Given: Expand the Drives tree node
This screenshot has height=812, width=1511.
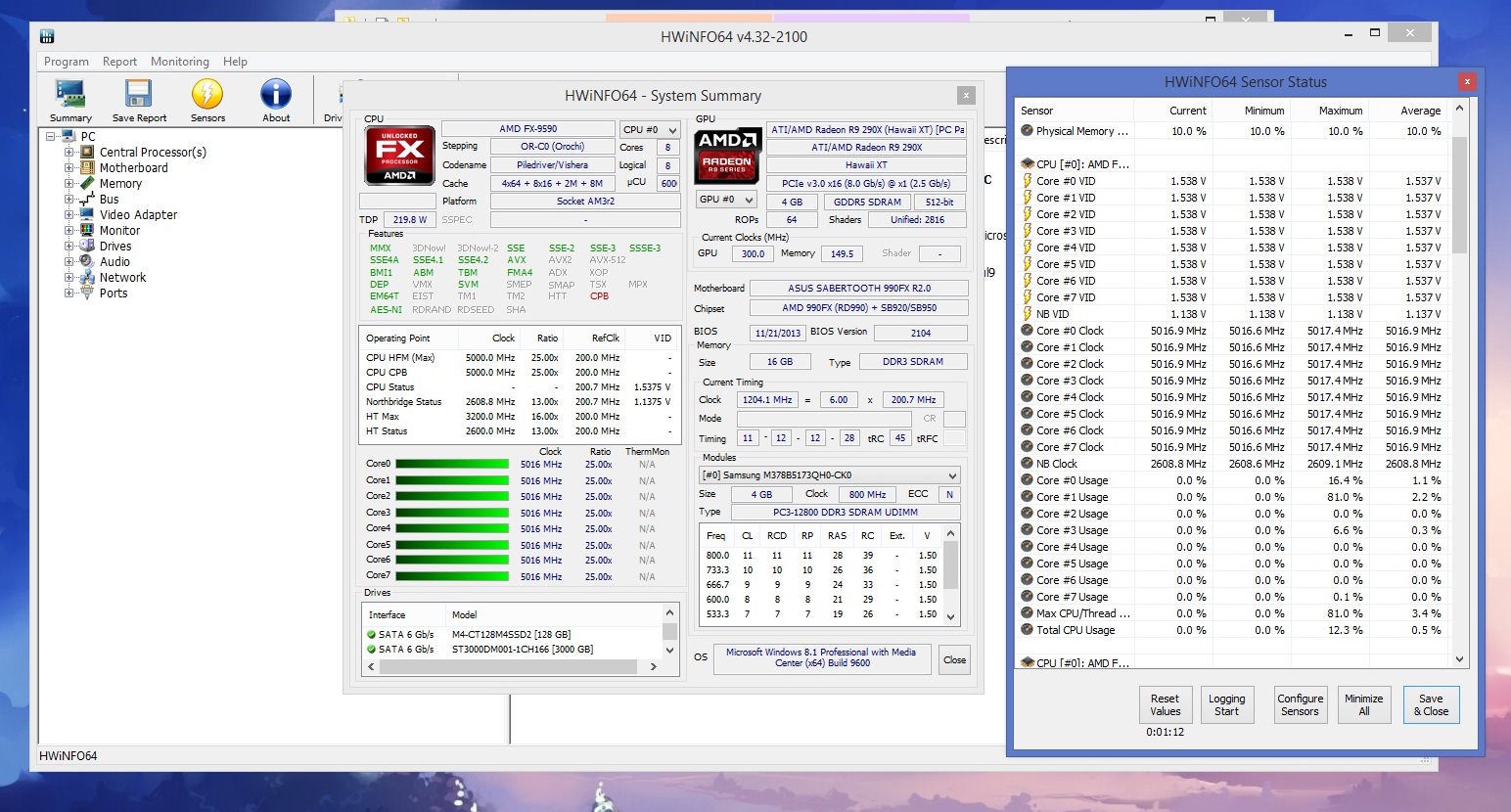Looking at the screenshot, I should point(69,246).
